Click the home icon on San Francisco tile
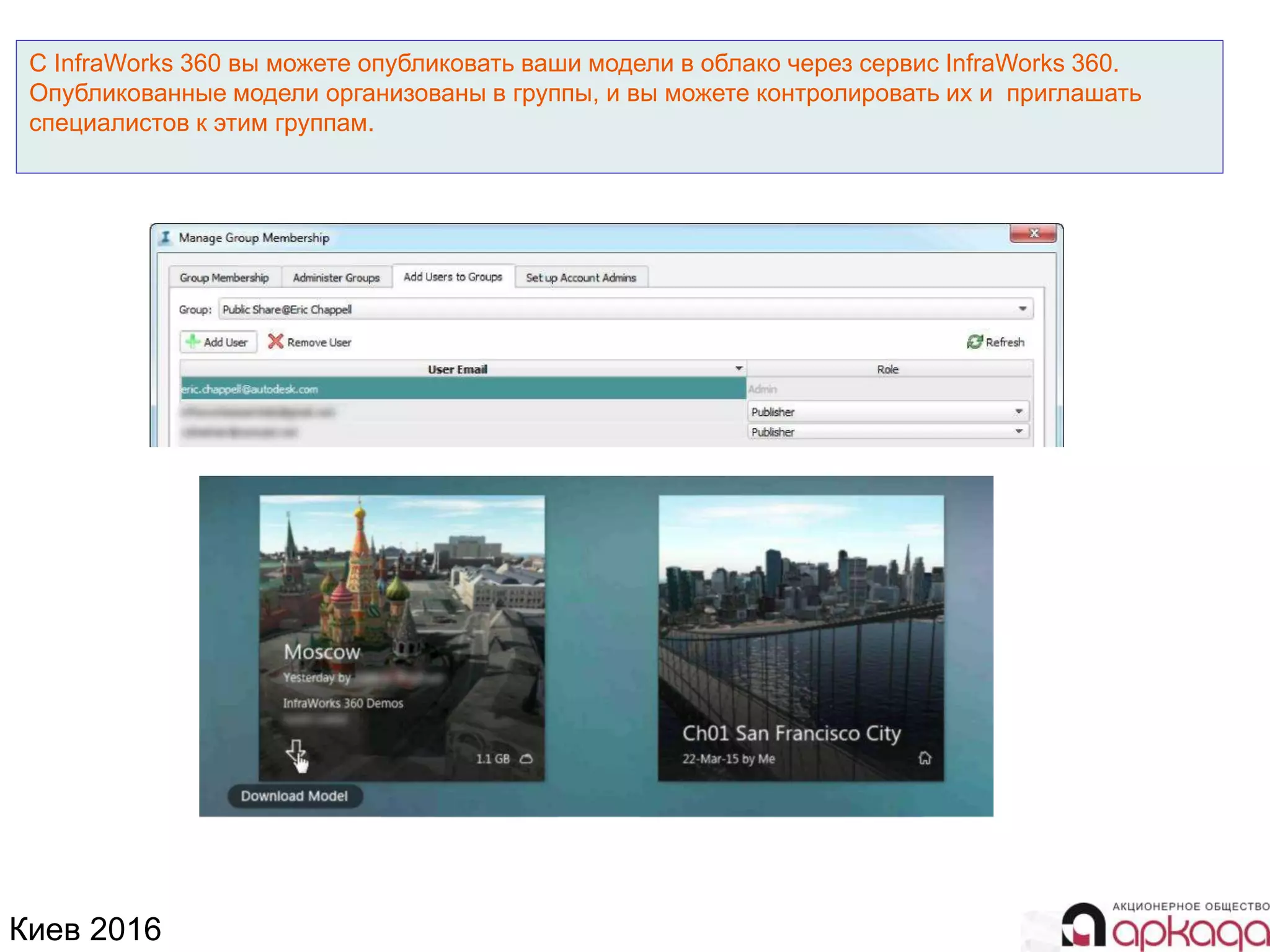This screenshot has width=1270, height=952. click(925, 758)
